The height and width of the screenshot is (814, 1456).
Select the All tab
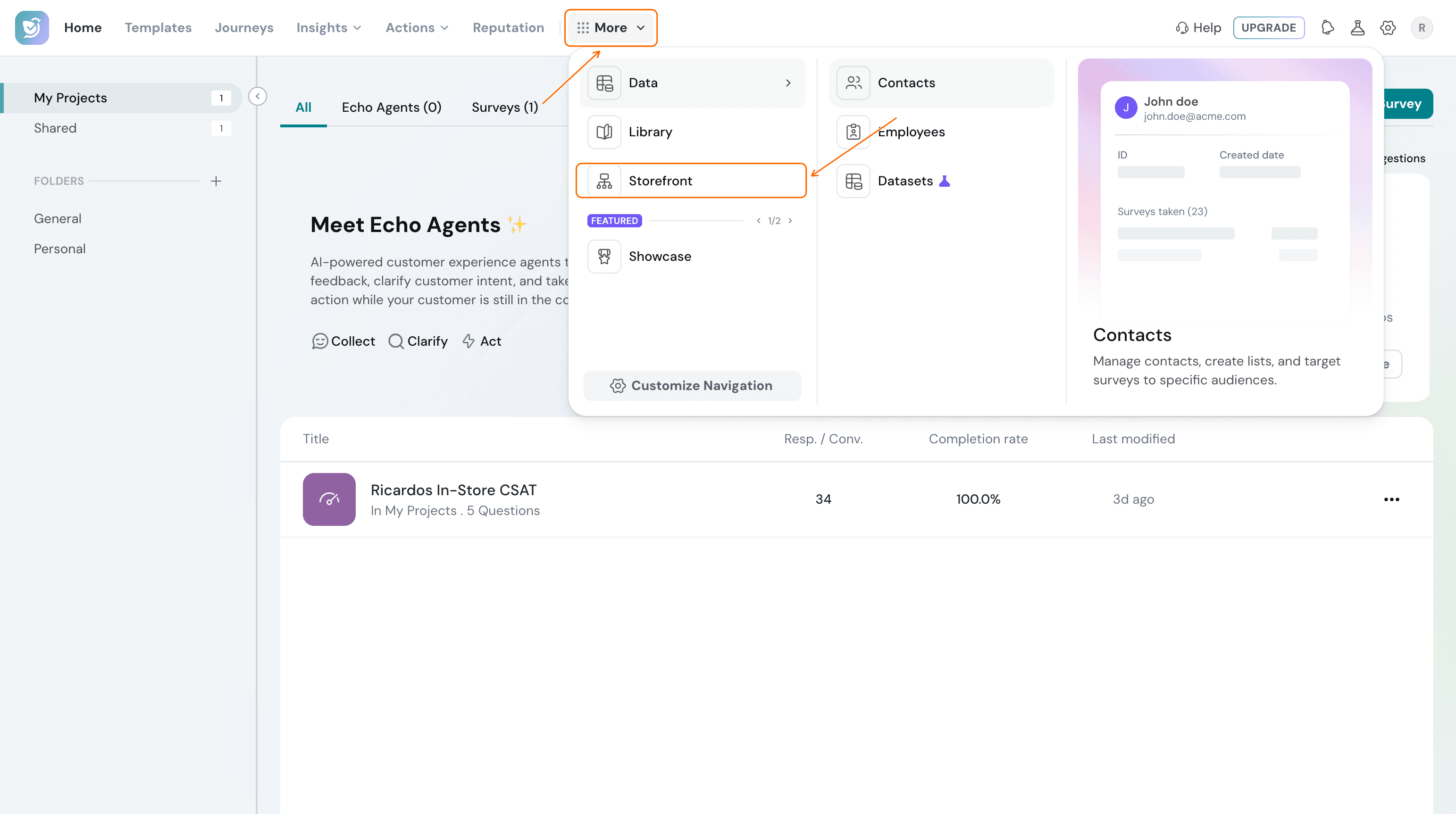click(x=303, y=108)
